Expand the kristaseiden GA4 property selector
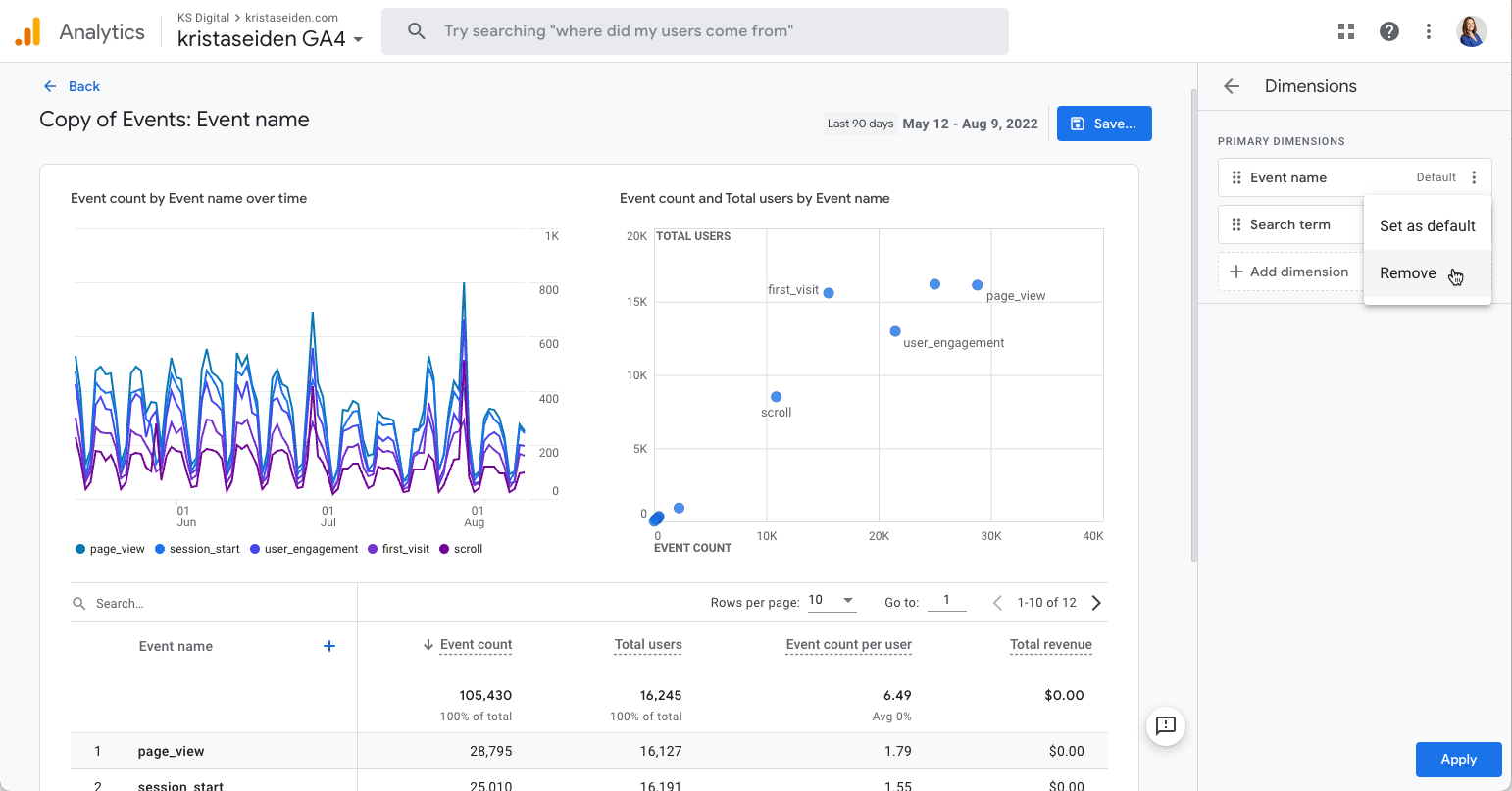 coord(270,40)
